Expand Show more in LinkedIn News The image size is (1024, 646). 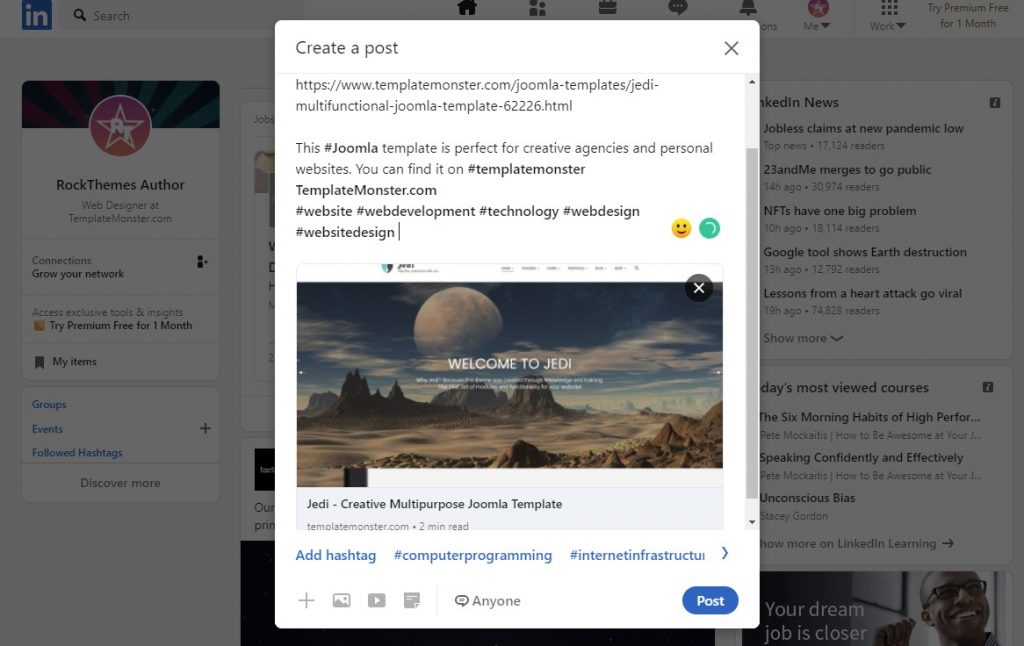pyautogui.click(x=803, y=338)
